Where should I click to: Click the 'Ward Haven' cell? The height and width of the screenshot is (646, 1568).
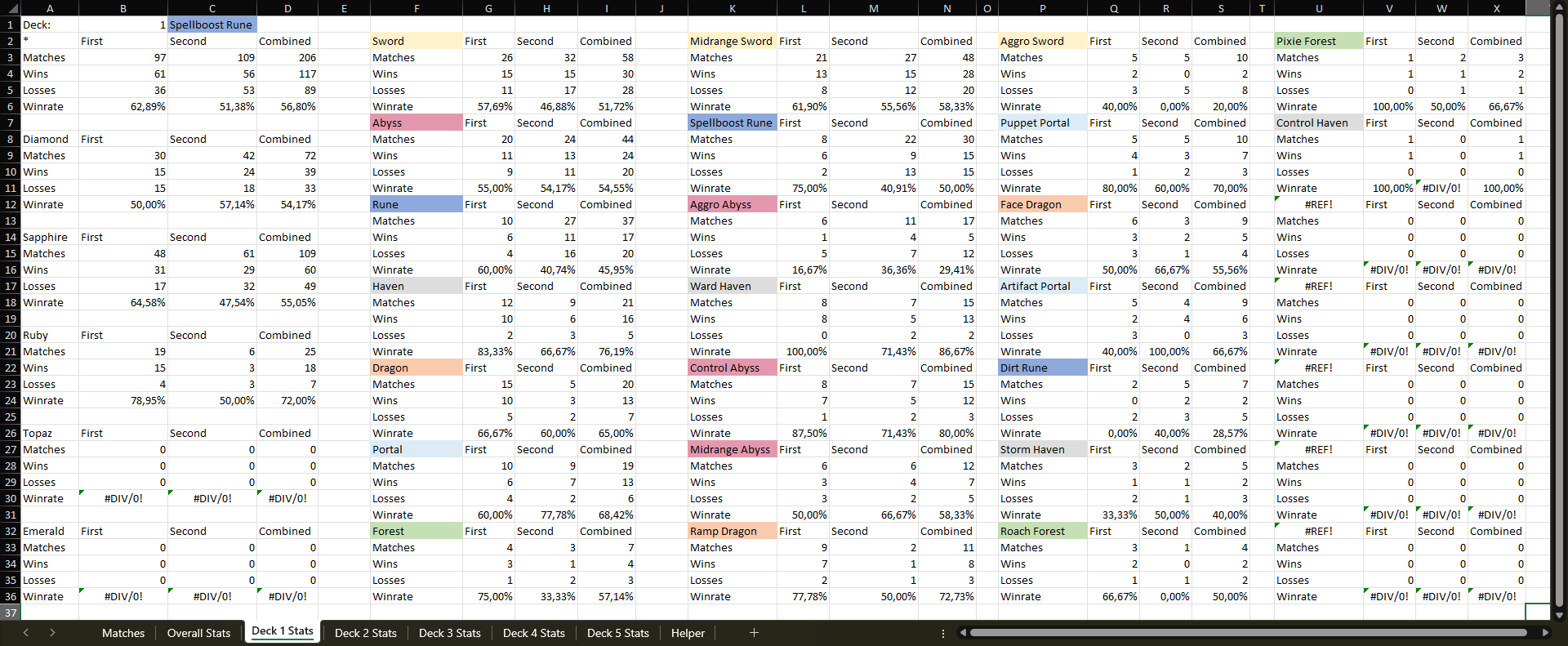pyautogui.click(x=733, y=286)
